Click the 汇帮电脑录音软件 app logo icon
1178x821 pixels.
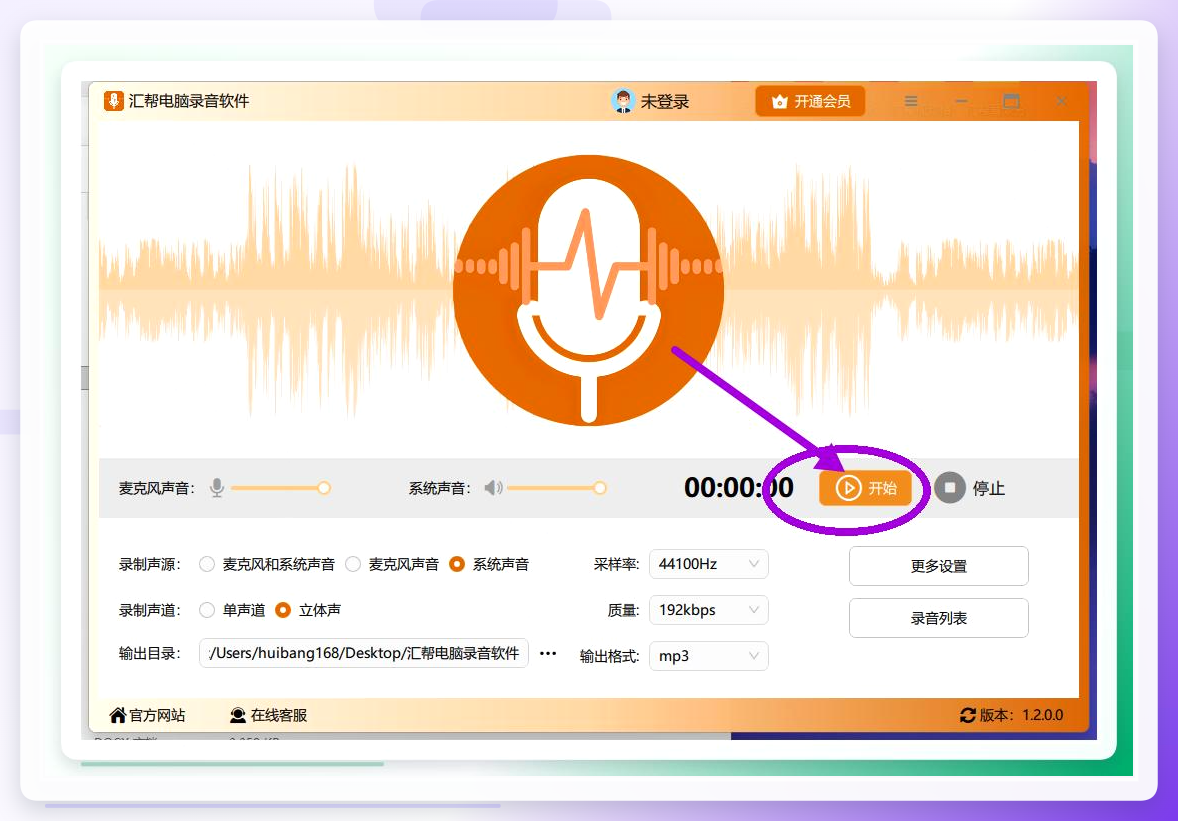pyautogui.click(x=113, y=101)
